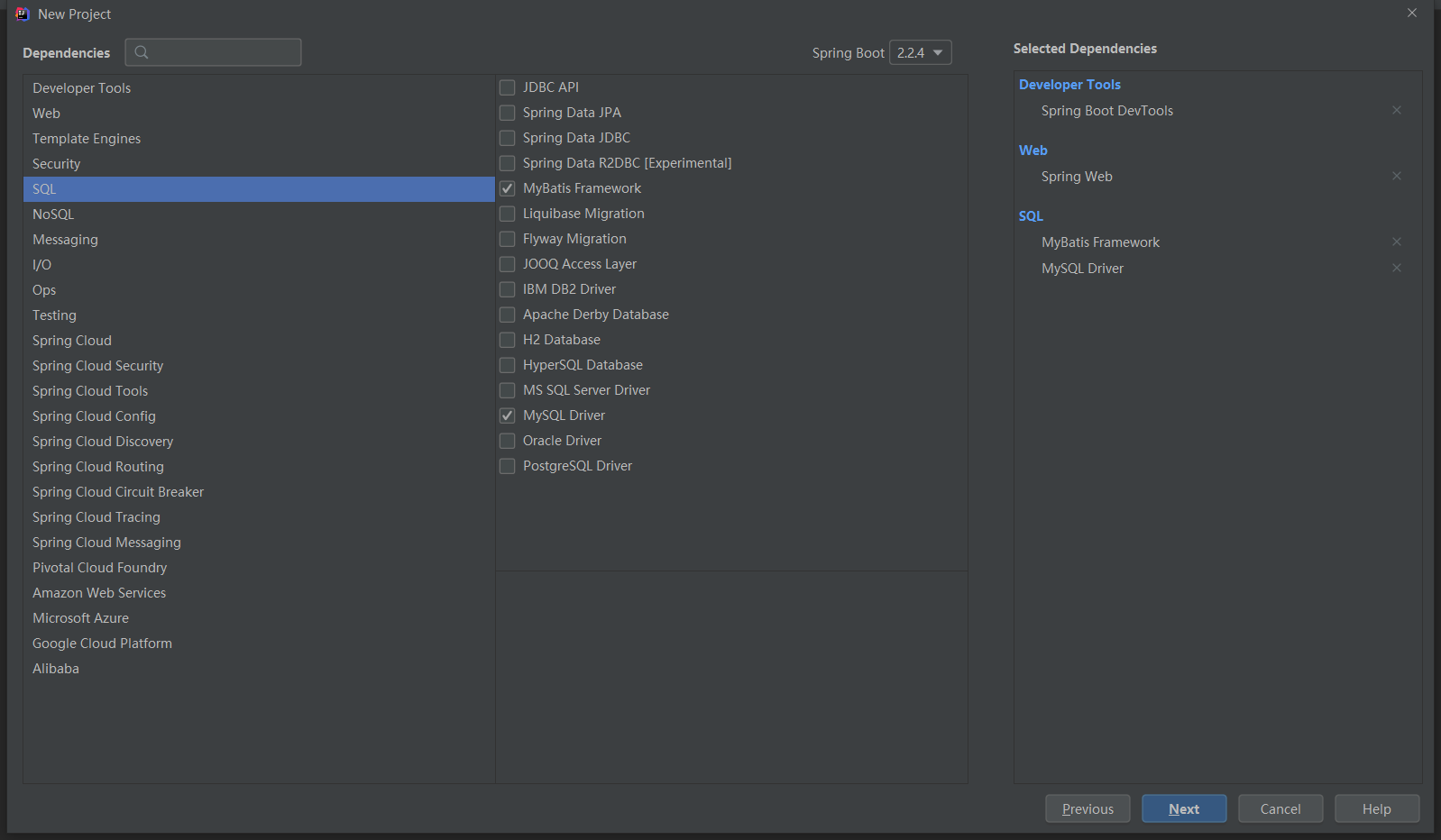Remove MyBatis Framework from selected dependencies

[x=1397, y=242]
